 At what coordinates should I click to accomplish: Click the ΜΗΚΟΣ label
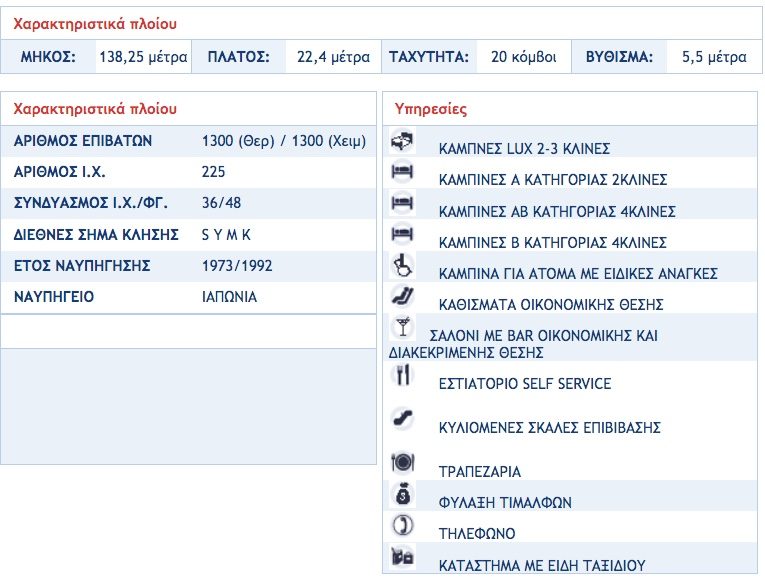(48, 57)
